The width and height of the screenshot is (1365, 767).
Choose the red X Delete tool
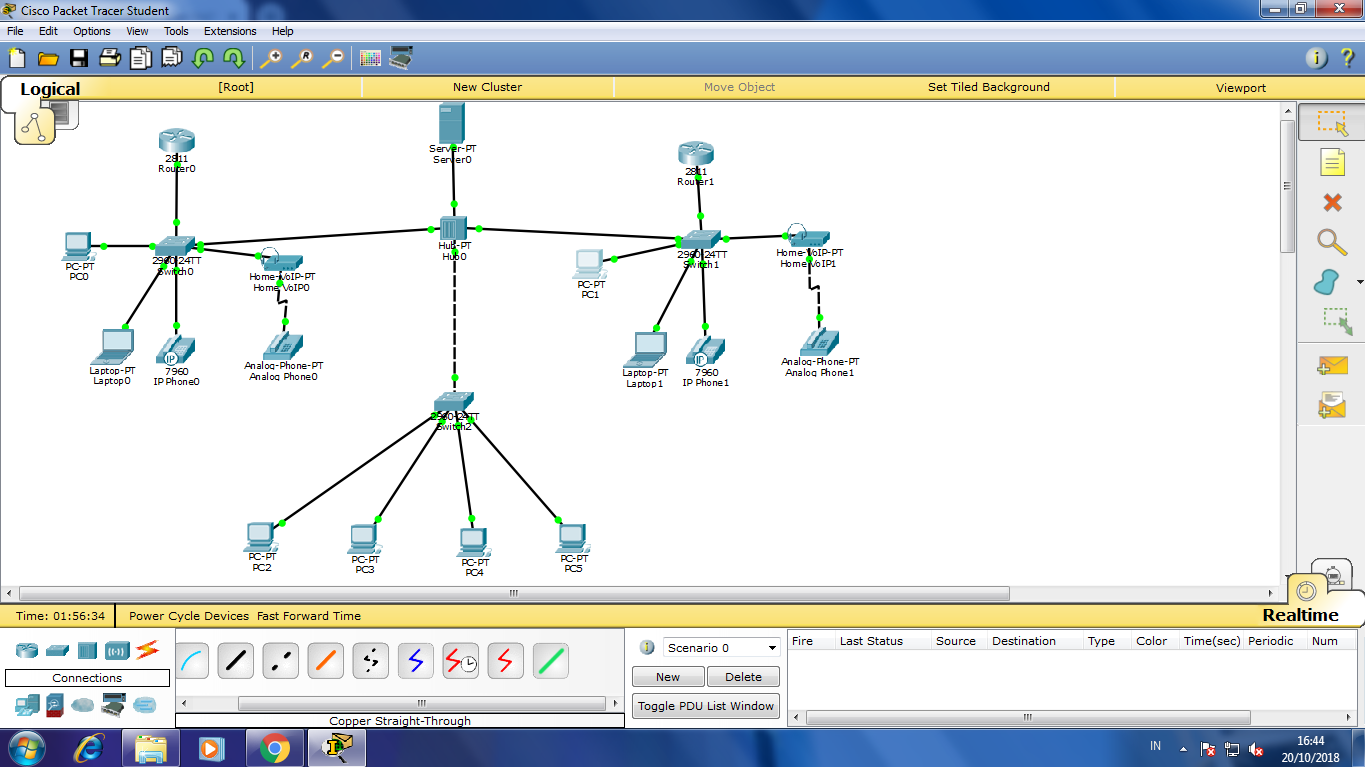click(x=1331, y=202)
